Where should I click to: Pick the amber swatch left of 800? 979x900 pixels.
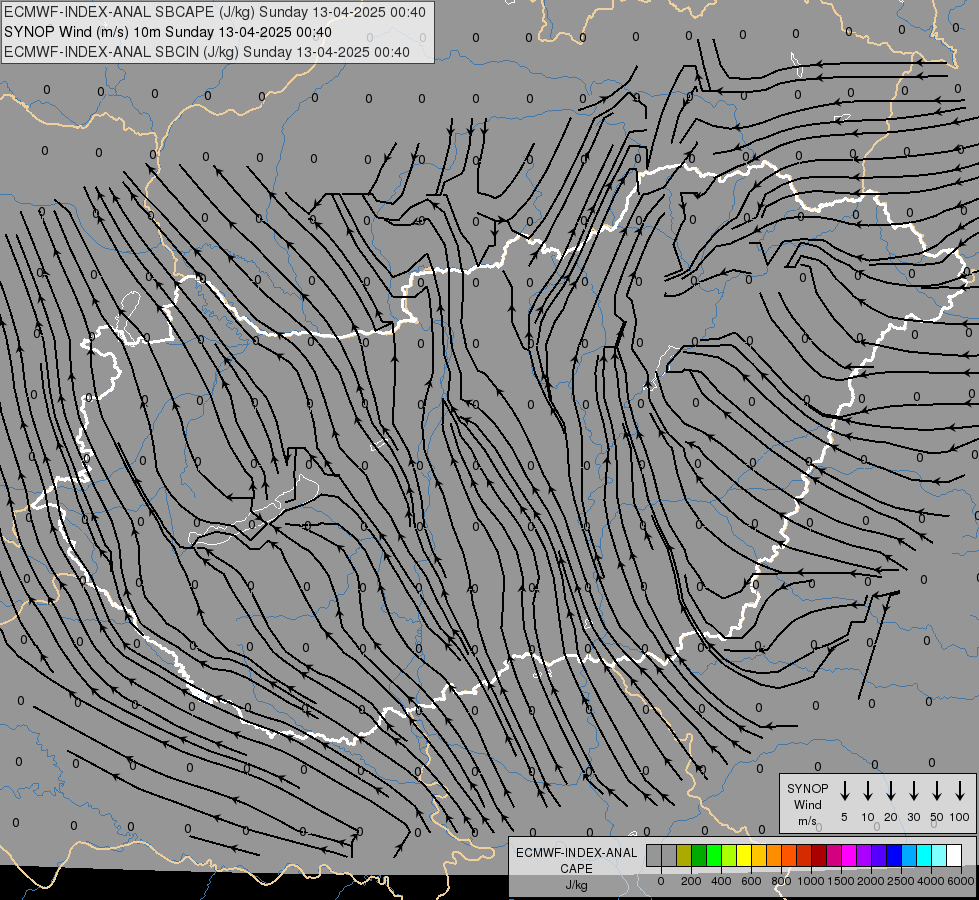coord(759,855)
